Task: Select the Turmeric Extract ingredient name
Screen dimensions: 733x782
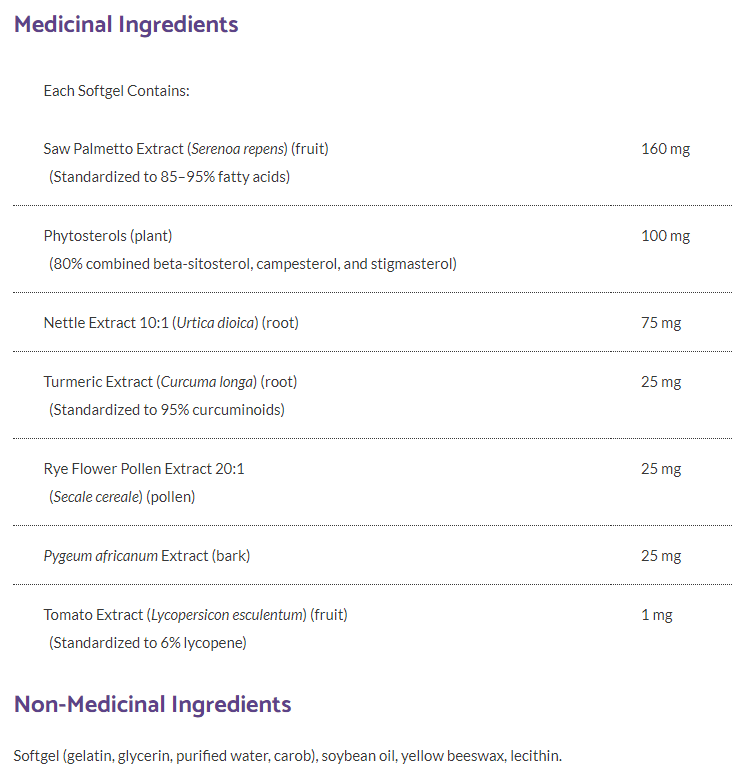Action: coord(170,382)
